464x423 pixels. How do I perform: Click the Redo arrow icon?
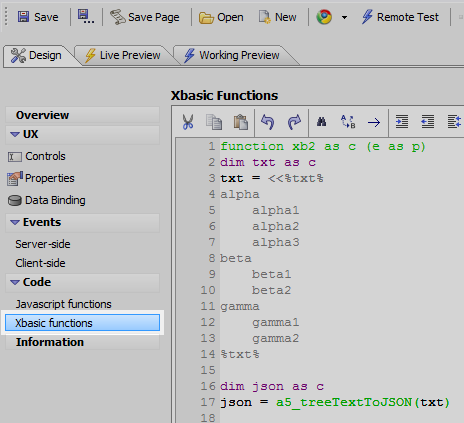click(294, 122)
